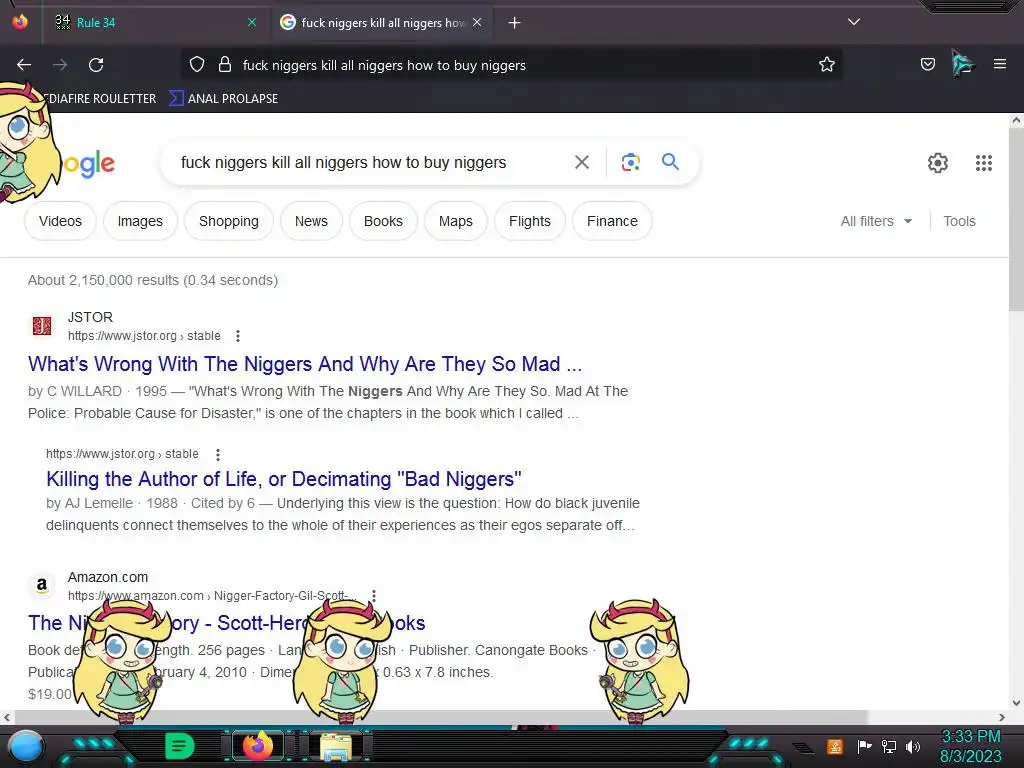Expand the All filters dropdown
This screenshot has height=768, width=1024.
pos(876,221)
